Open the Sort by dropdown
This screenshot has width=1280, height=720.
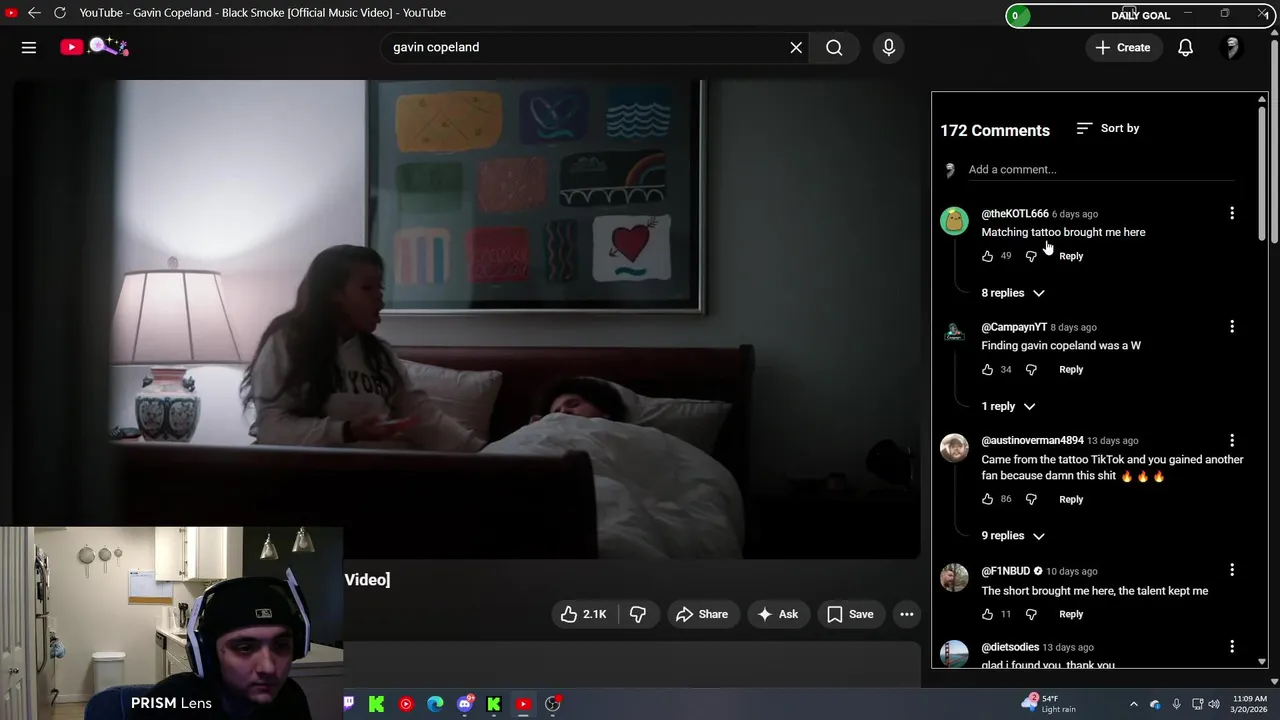pyautogui.click(x=1108, y=128)
